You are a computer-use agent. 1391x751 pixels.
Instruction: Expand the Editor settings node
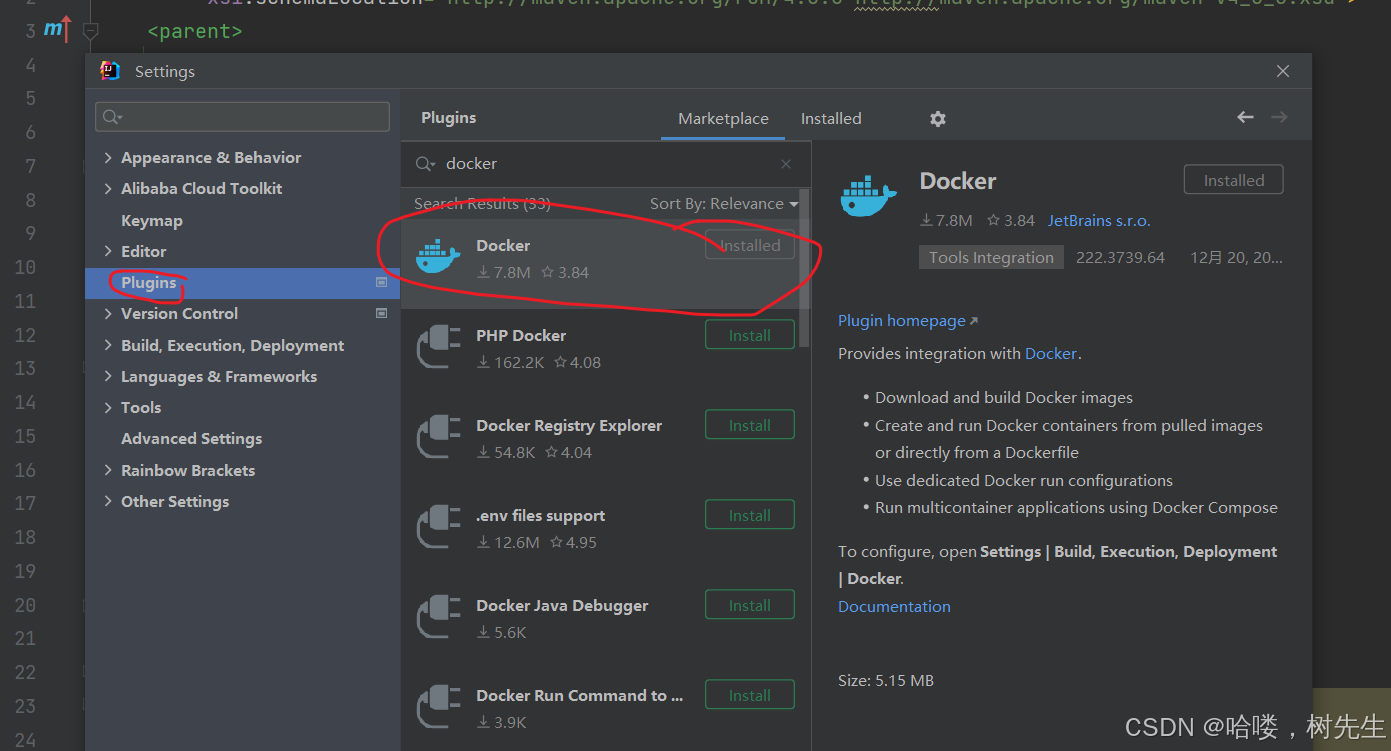click(x=108, y=252)
